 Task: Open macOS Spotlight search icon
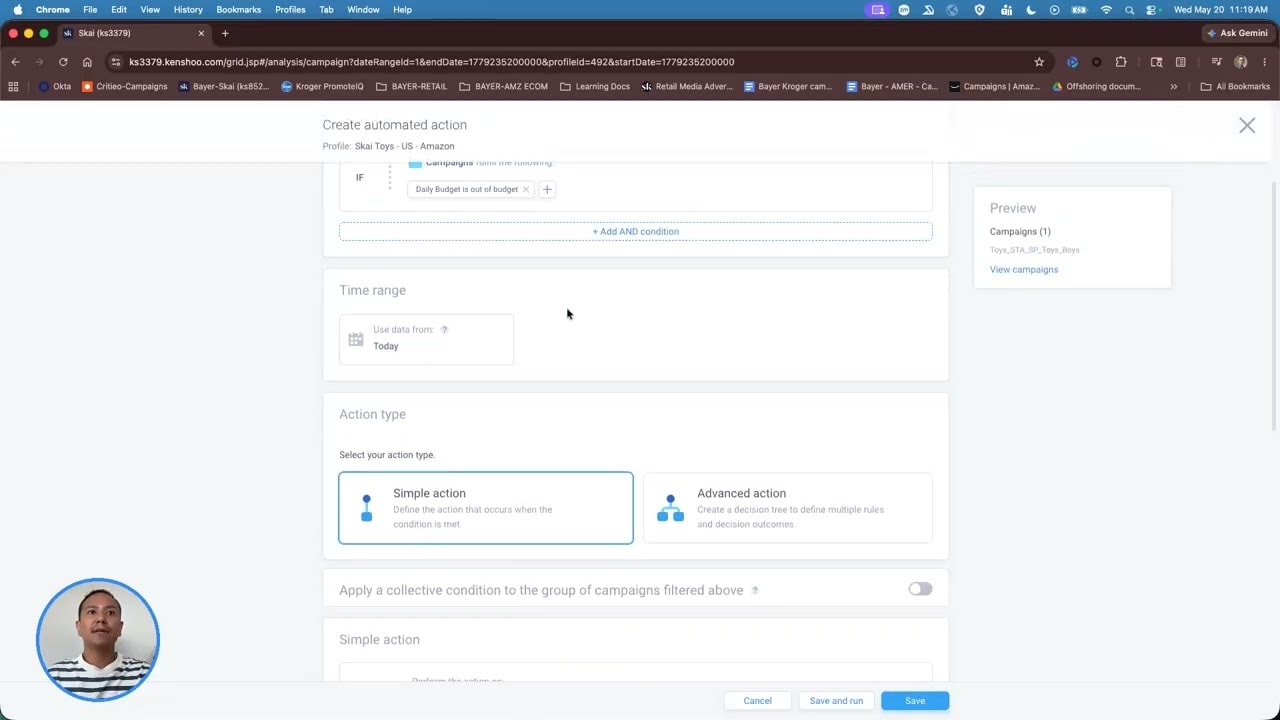[1130, 10]
